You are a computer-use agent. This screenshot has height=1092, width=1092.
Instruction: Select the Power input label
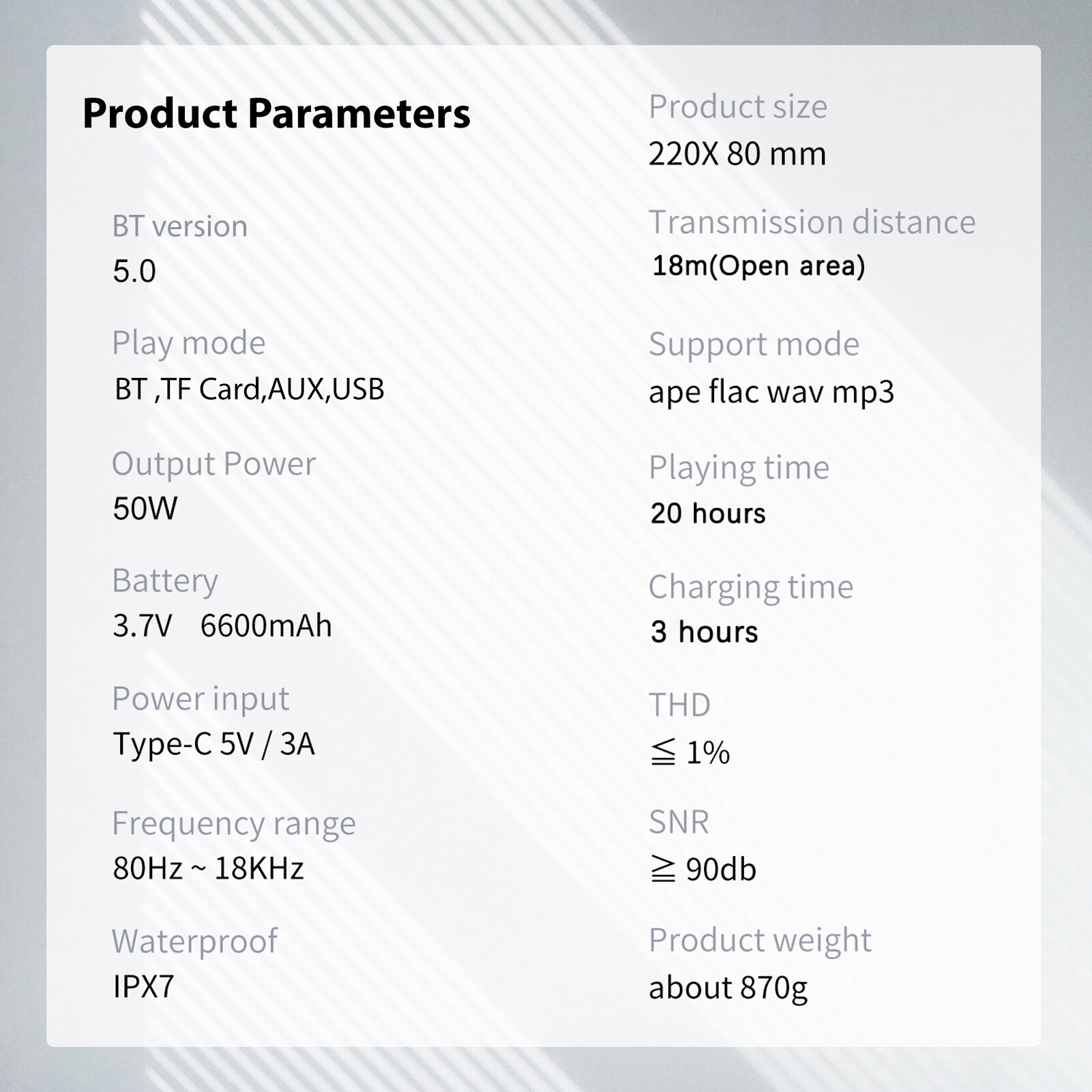(201, 699)
